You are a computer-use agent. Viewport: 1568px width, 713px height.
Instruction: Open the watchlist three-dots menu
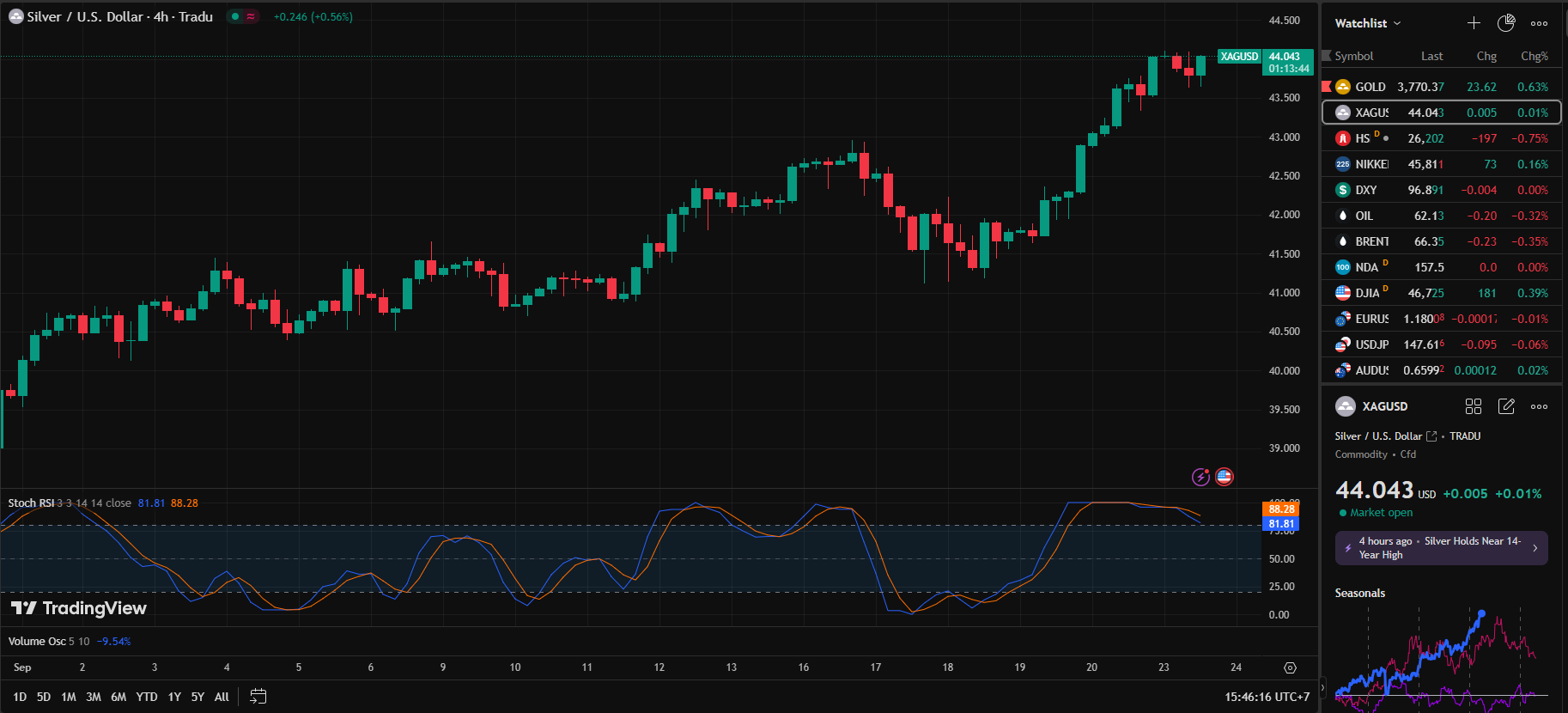[1539, 23]
